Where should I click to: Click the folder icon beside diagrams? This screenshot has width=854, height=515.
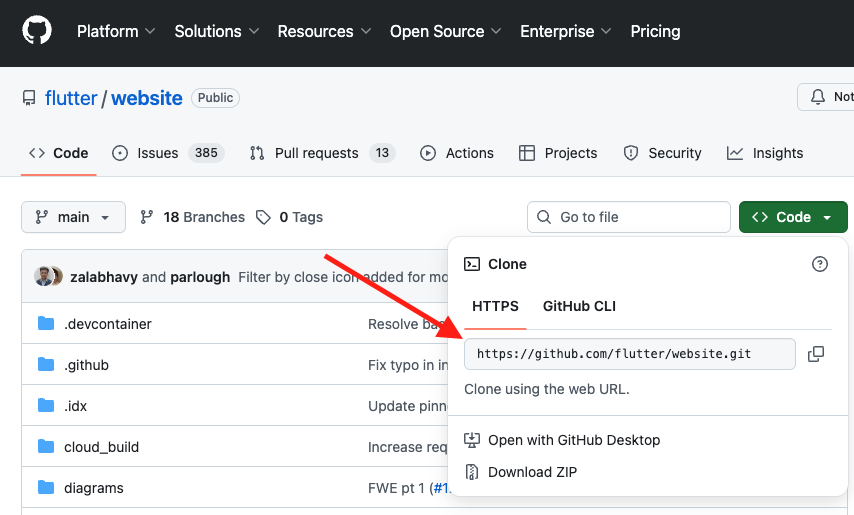[46, 487]
